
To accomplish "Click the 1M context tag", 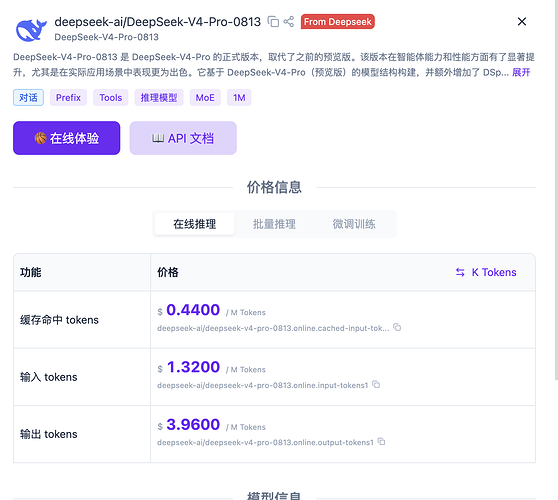I will [x=239, y=98].
